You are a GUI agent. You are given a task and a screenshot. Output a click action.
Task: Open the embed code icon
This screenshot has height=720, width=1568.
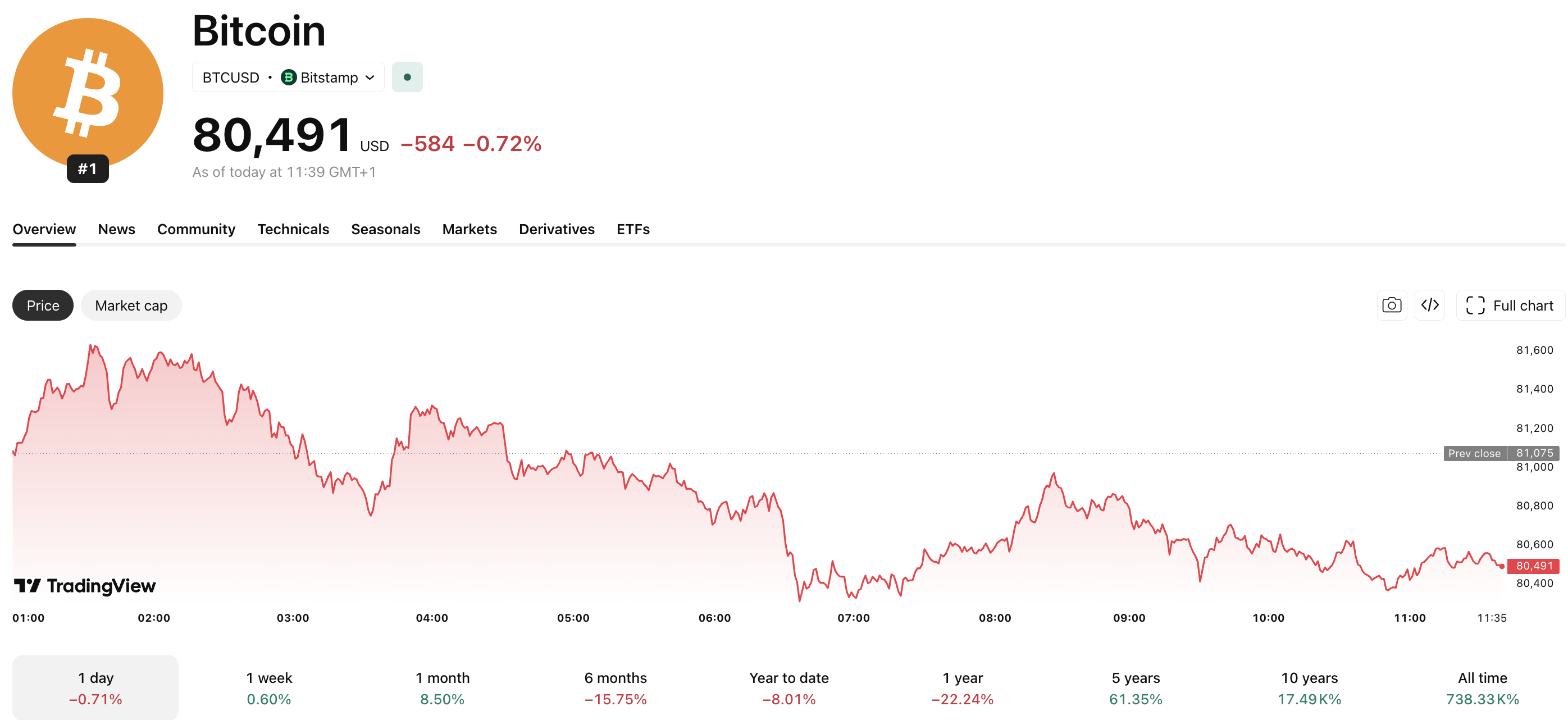coord(1430,305)
